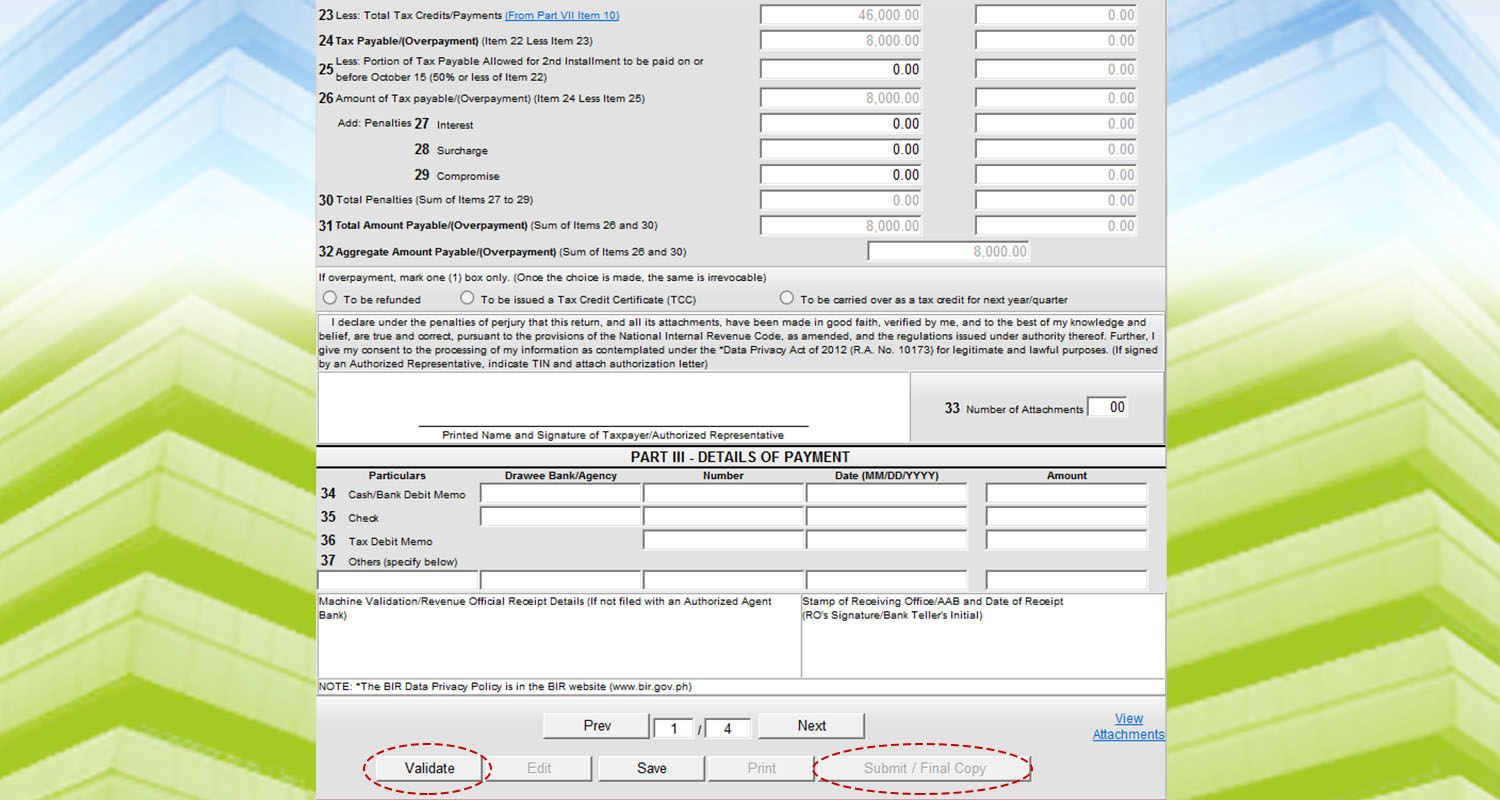Click the Printed Name and Signature of Taxpayer label
The height and width of the screenshot is (800, 1500).
point(613,435)
